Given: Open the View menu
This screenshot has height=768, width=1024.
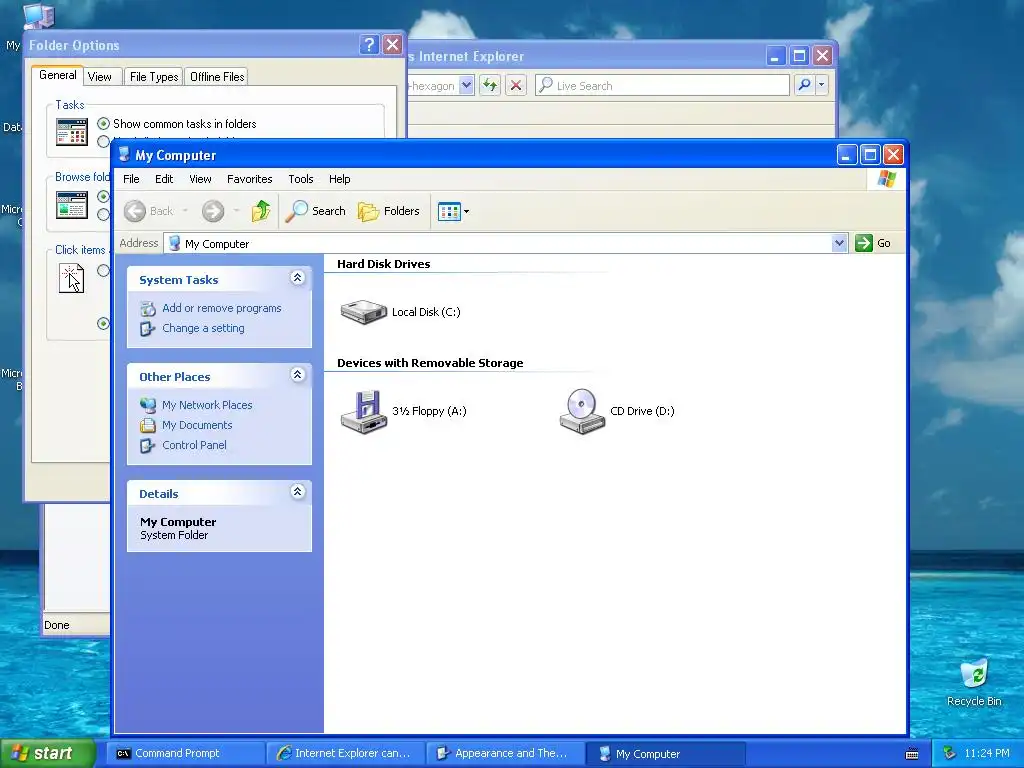Looking at the screenshot, I should click(200, 179).
